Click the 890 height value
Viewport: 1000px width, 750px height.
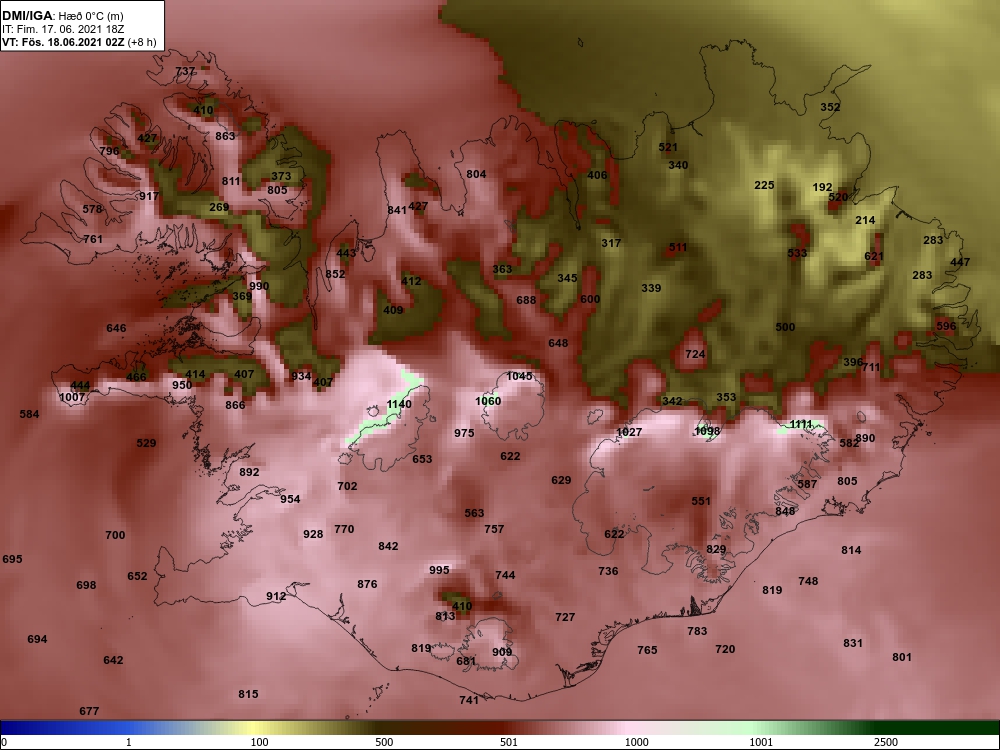tap(865, 438)
